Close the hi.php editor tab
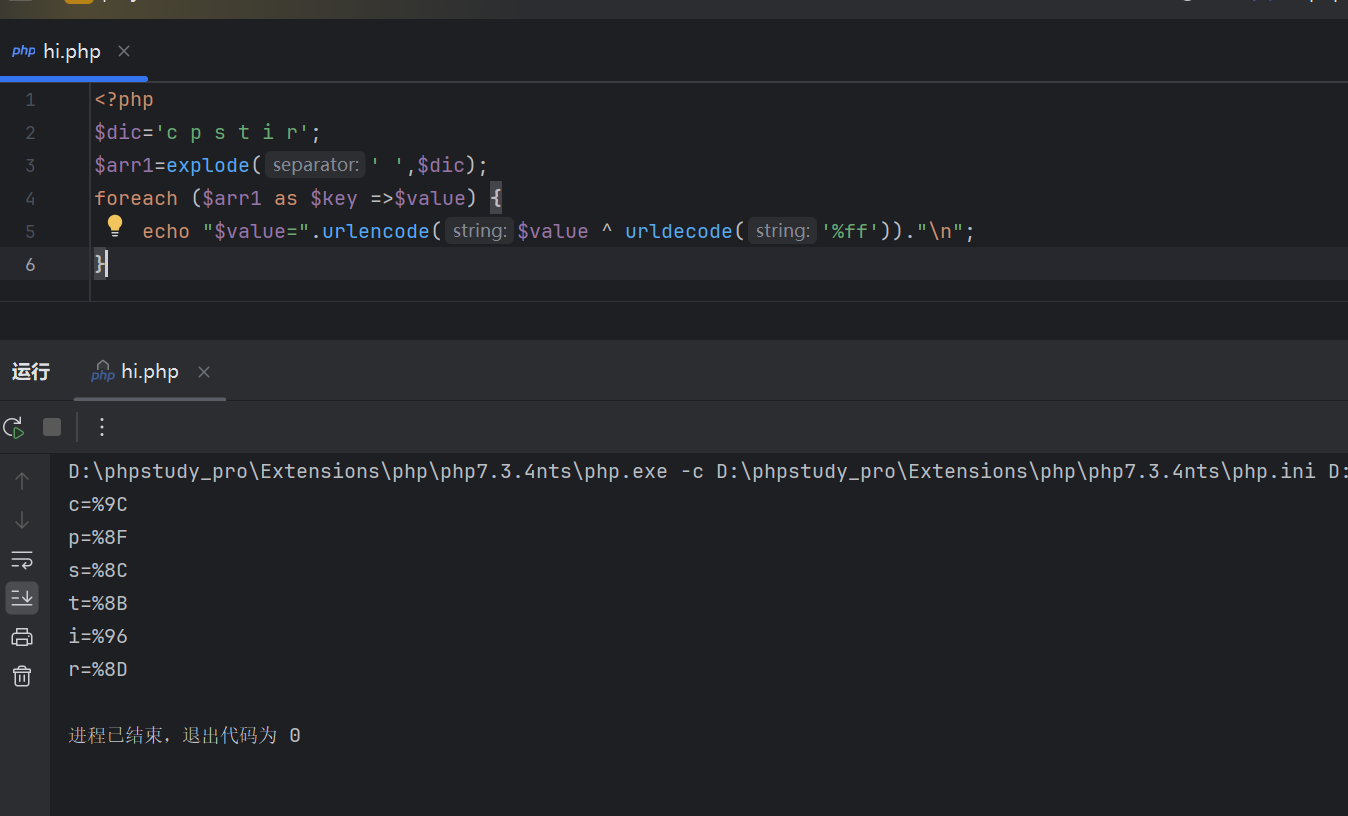 [x=124, y=51]
